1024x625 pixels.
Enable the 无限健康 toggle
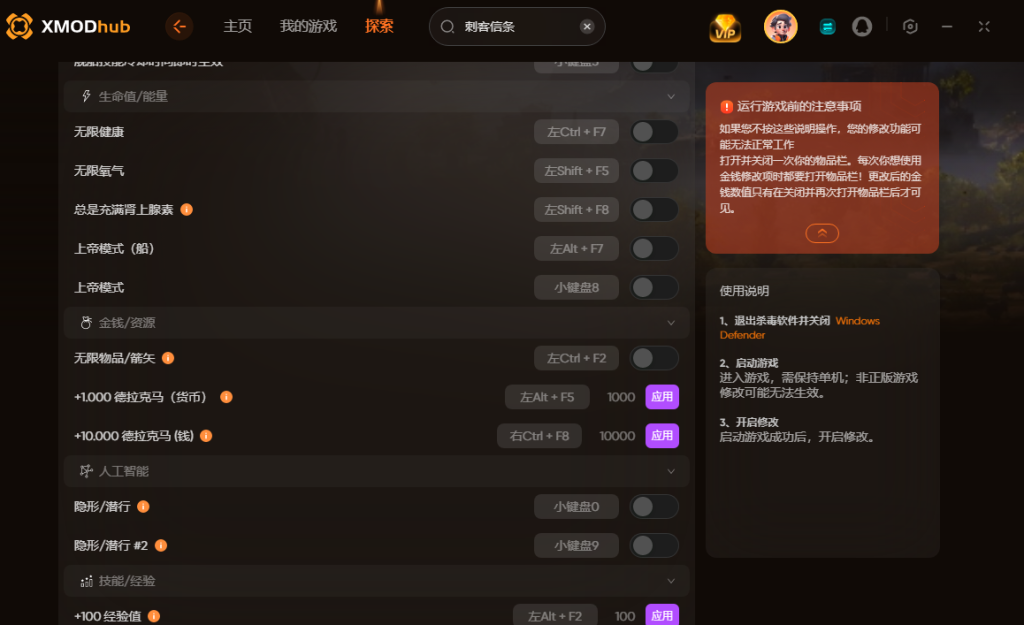point(654,132)
